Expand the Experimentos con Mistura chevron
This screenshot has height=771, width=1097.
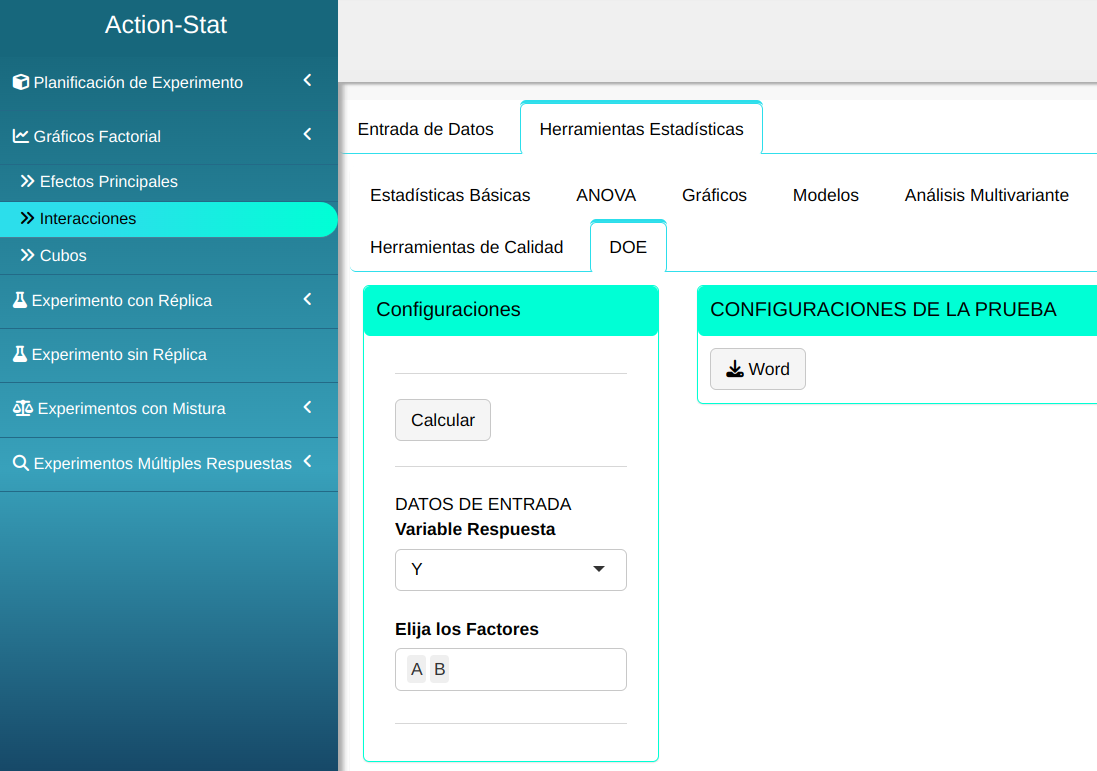coord(307,407)
